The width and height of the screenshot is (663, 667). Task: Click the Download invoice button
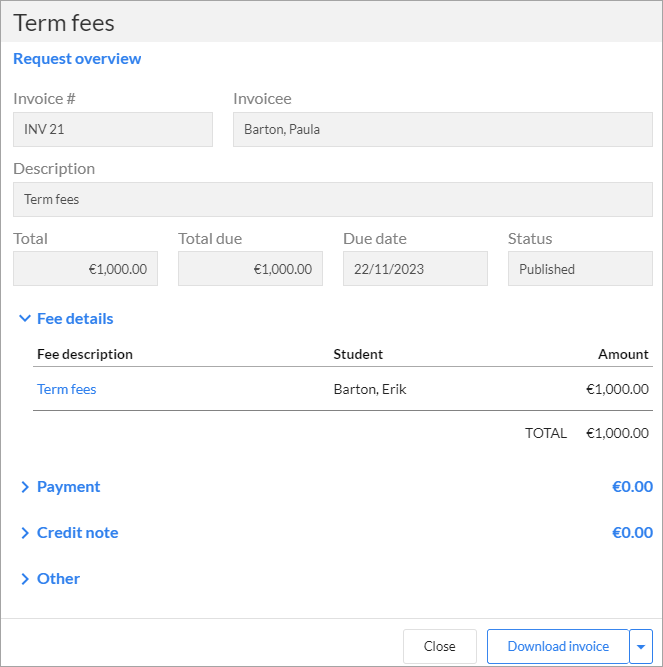point(558,646)
